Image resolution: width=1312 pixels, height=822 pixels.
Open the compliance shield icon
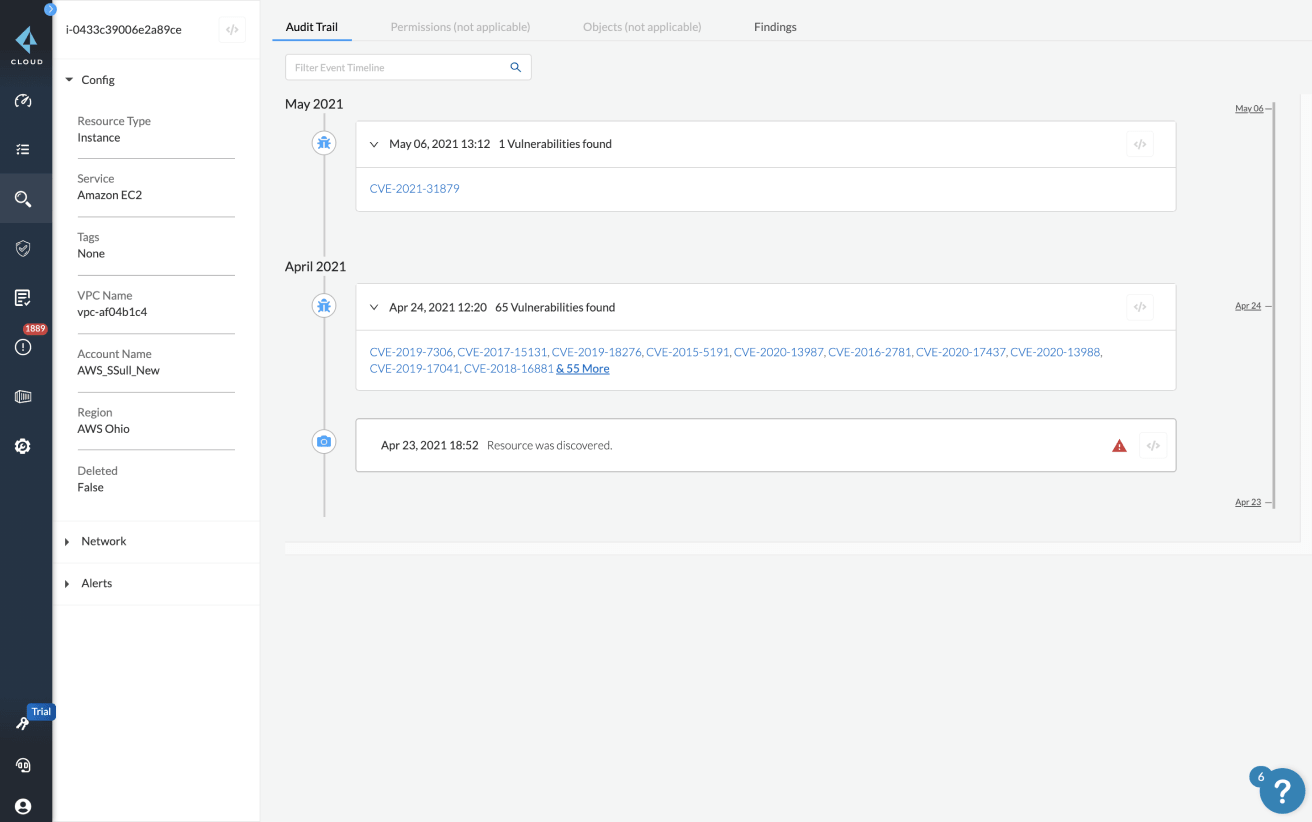click(x=25, y=248)
